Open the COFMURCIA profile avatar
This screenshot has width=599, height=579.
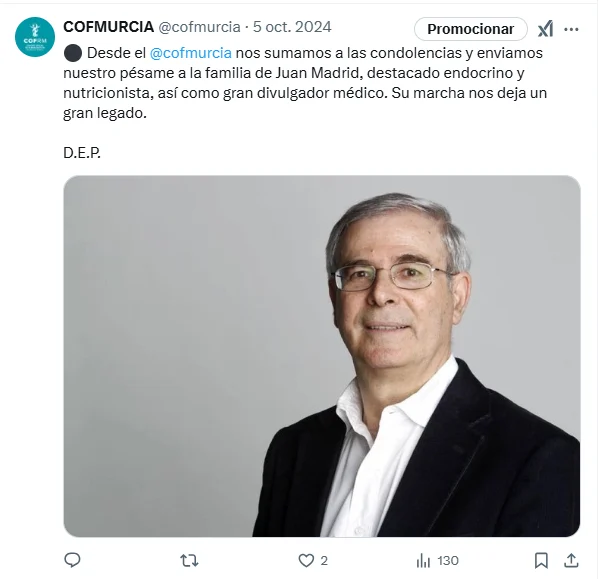click(x=35, y=37)
